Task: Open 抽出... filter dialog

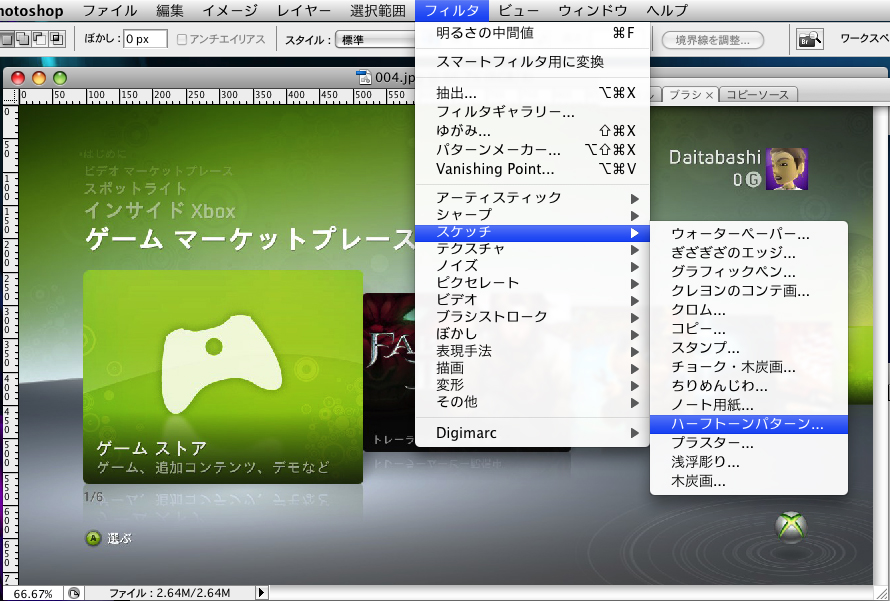Action: [x=532, y=93]
